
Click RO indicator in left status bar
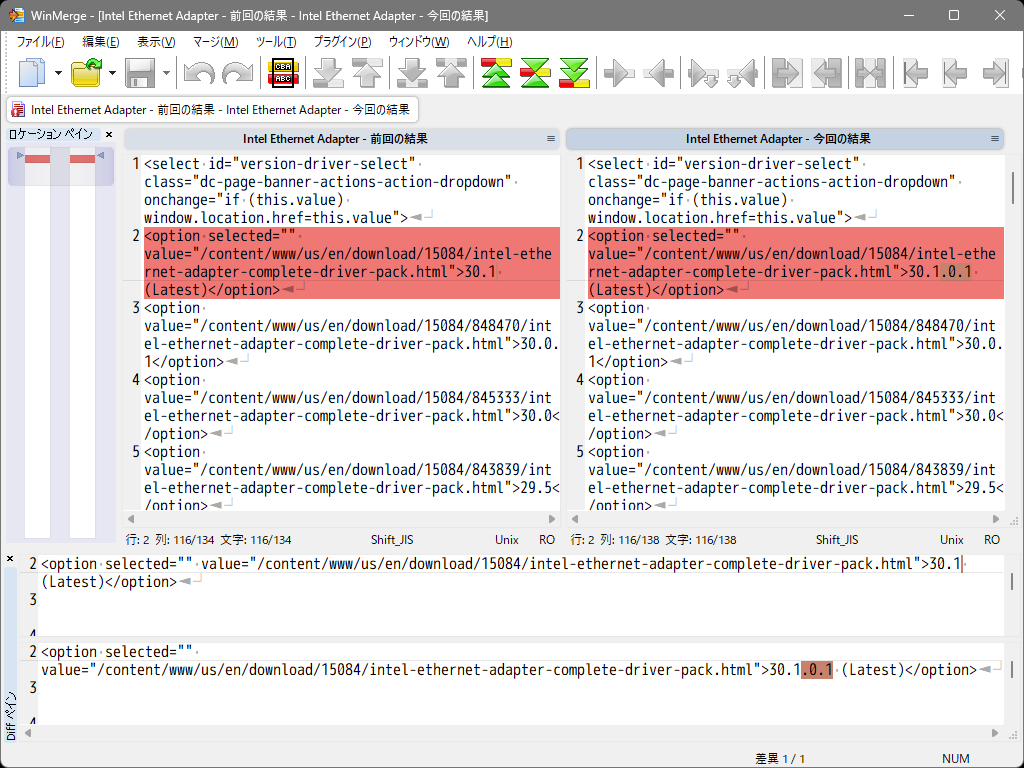tap(547, 540)
